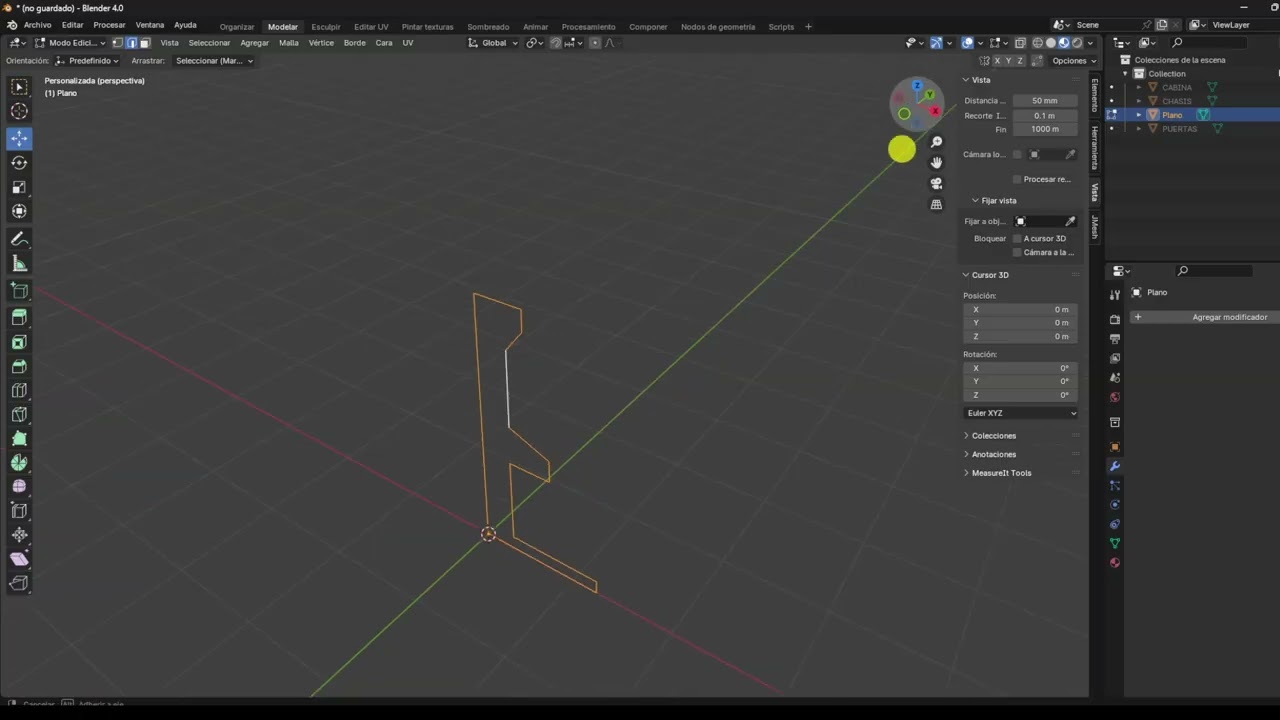Image resolution: width=1280 pixels, height=720 pixels.
Task: Switch perspective/orthographic with grid icon
Action: point(936,205)
